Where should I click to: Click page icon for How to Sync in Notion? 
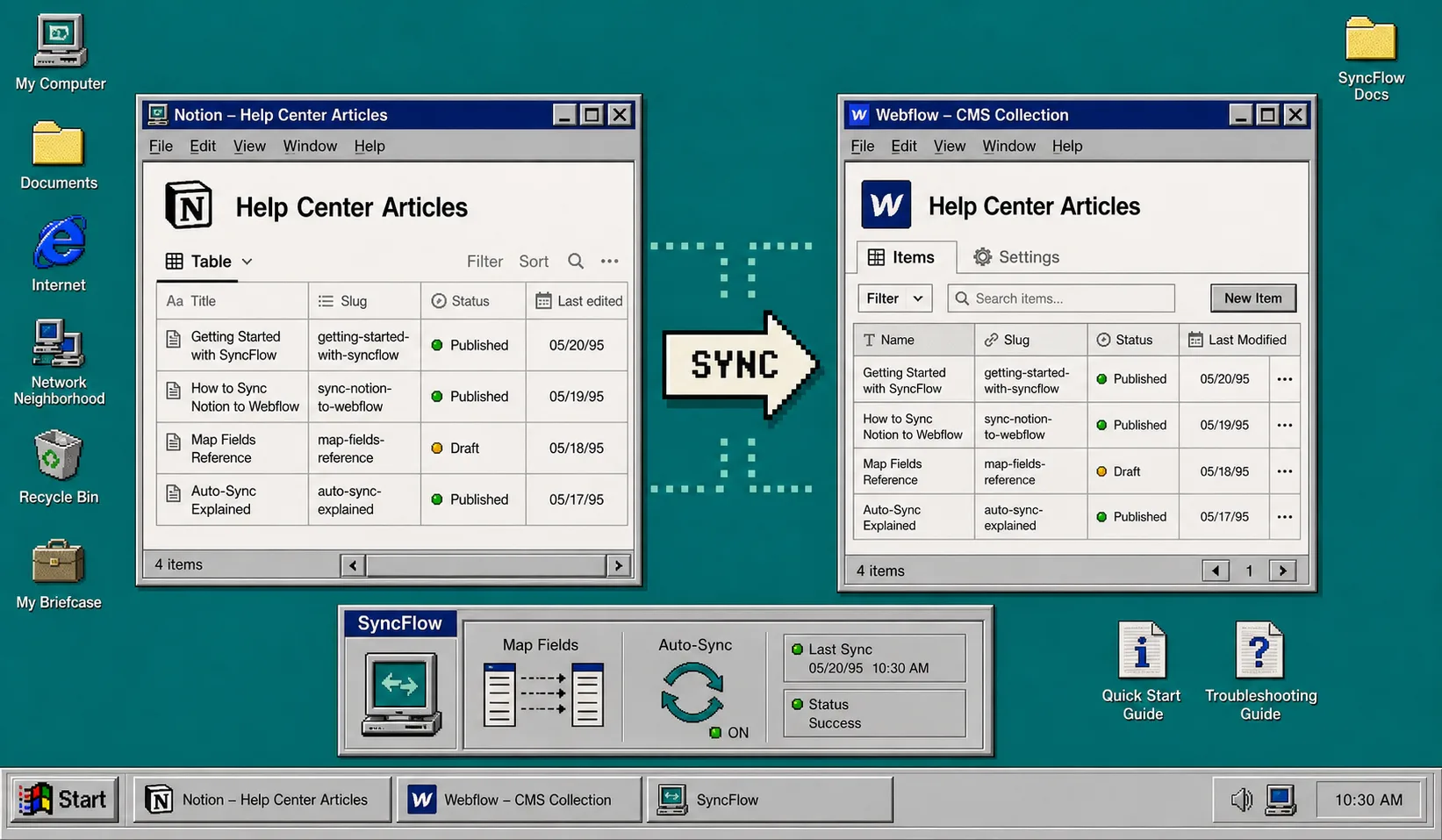pyautogui.click(x=174, y=390)
